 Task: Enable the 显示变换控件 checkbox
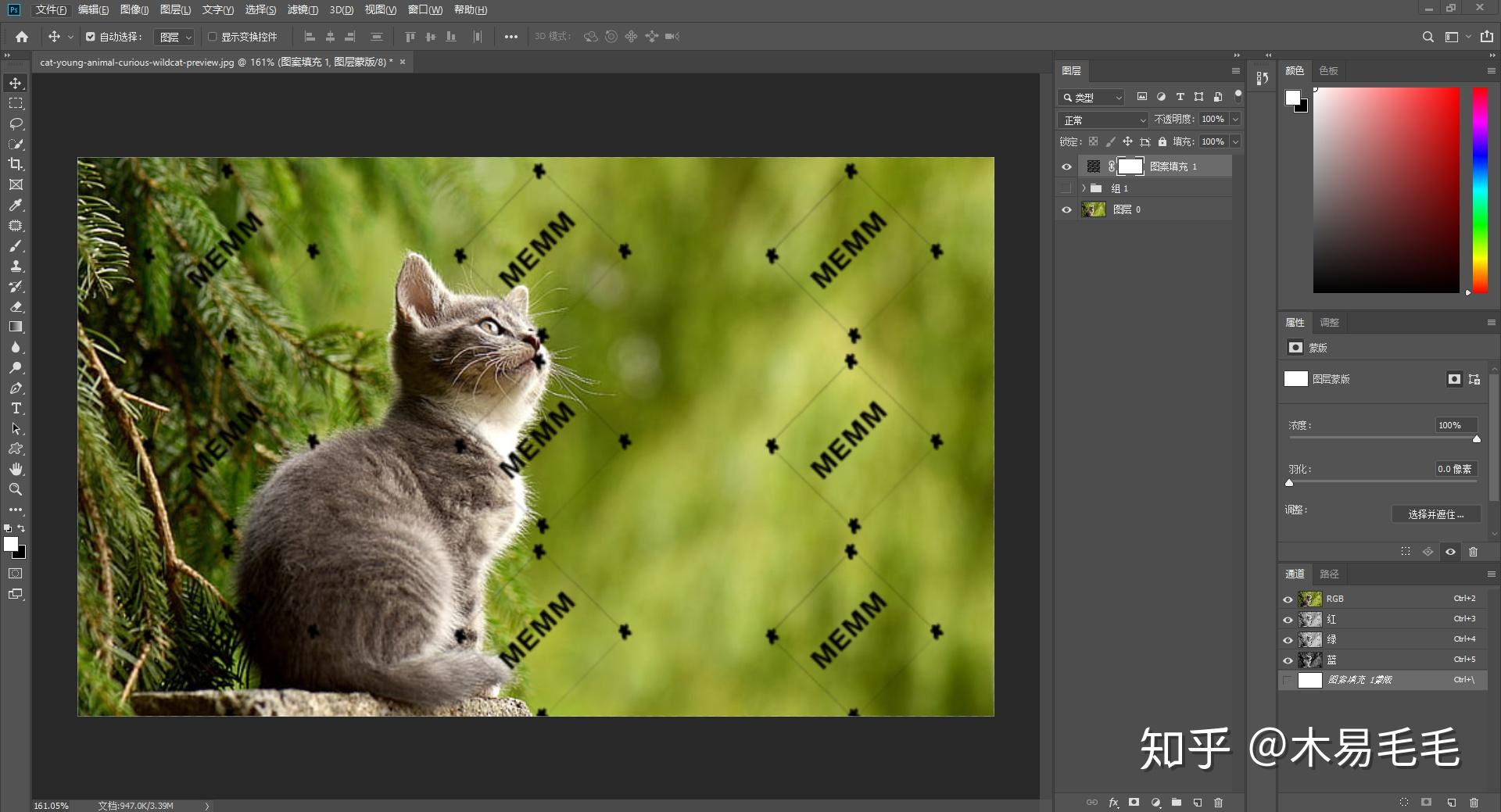pyautogui.click(x=212, y=37)
